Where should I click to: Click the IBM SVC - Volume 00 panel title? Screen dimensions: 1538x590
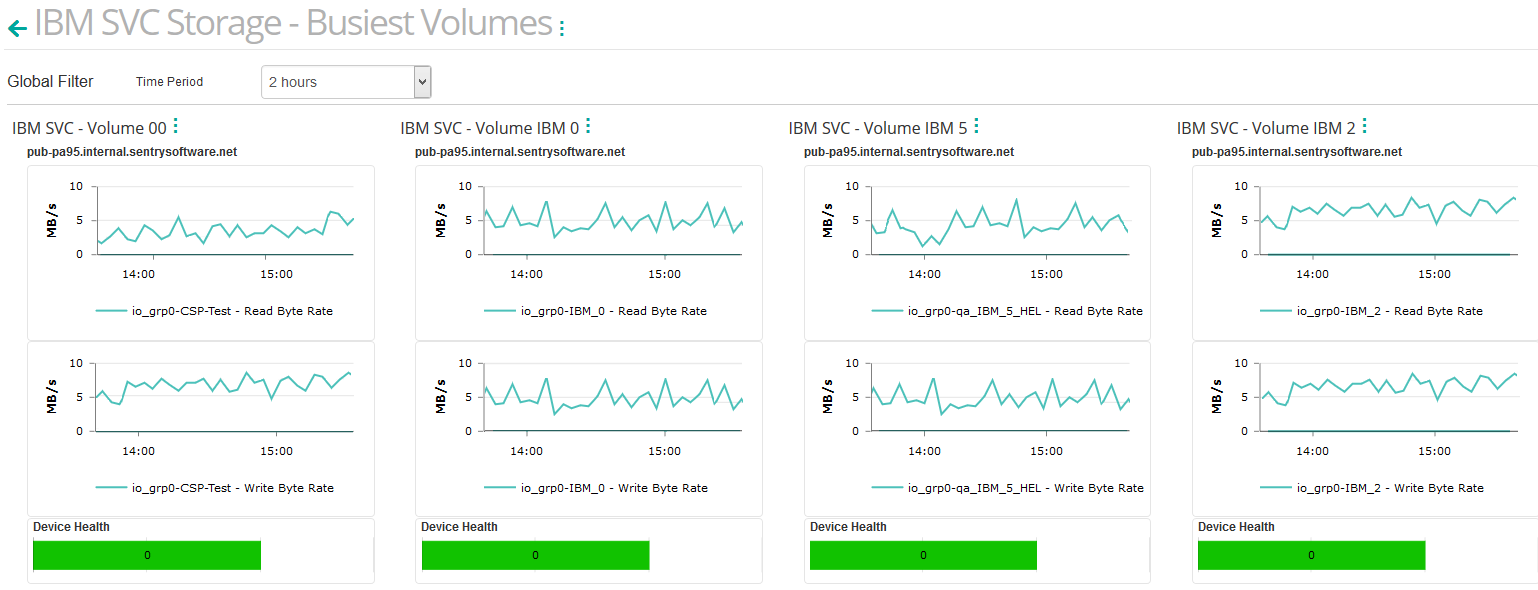tap(89, 128)
